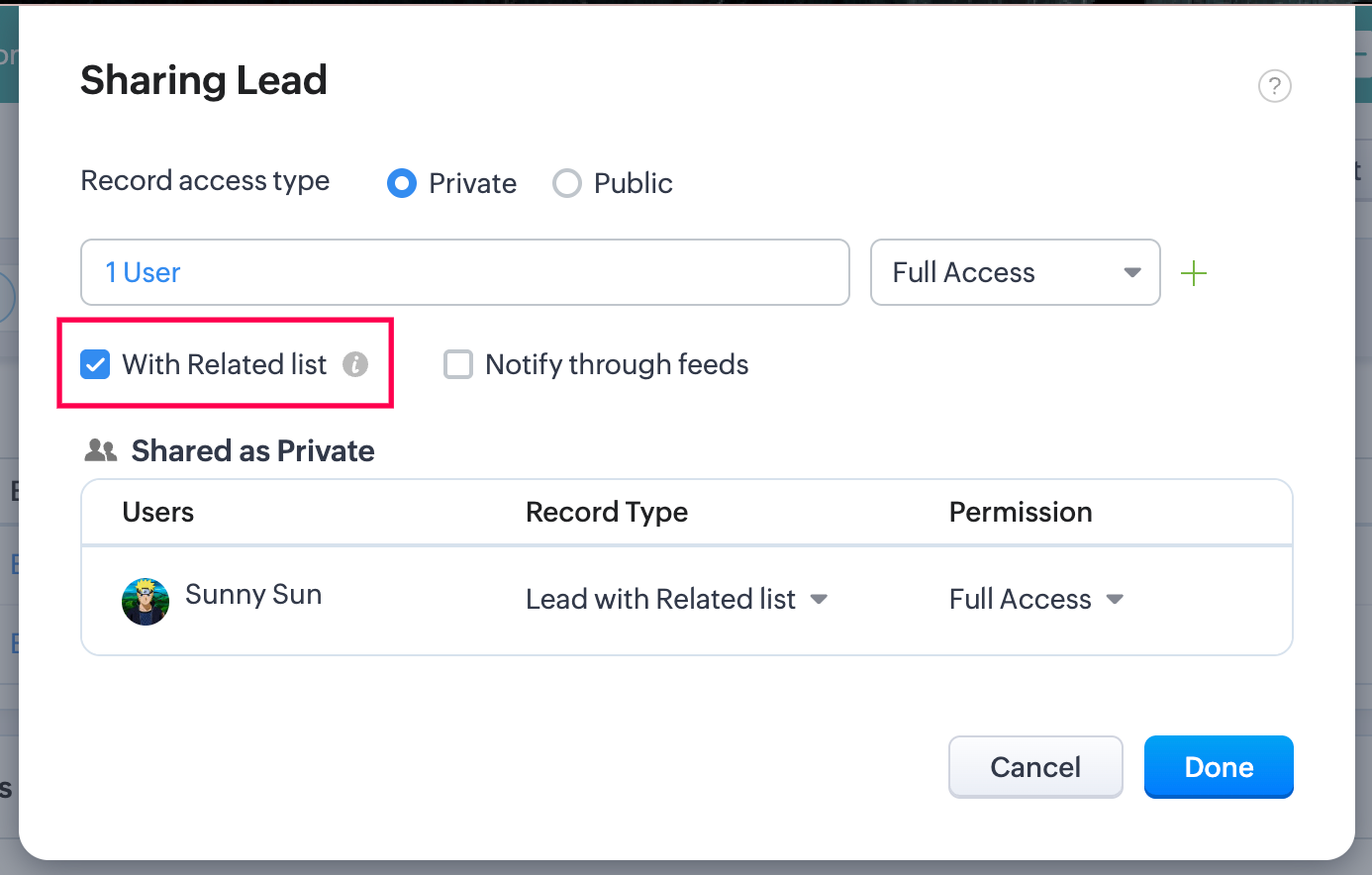
Task: Click the Record access type label
Action: pyautogui.click(x=205, y=181)
